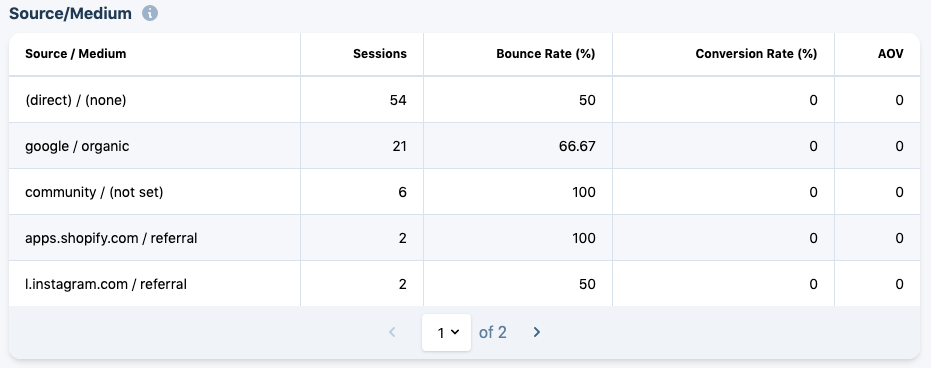The height and width of the screenshot is (368, 931).
Task: Select the google / organic row
Action: (464, 146)
